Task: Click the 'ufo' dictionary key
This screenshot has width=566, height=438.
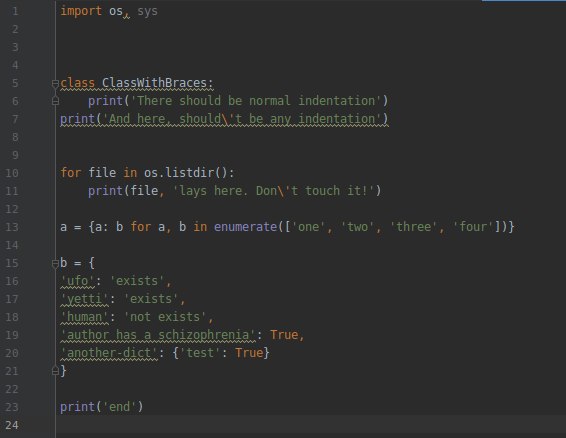Action: pyautogui.click(x=77, y=281)
